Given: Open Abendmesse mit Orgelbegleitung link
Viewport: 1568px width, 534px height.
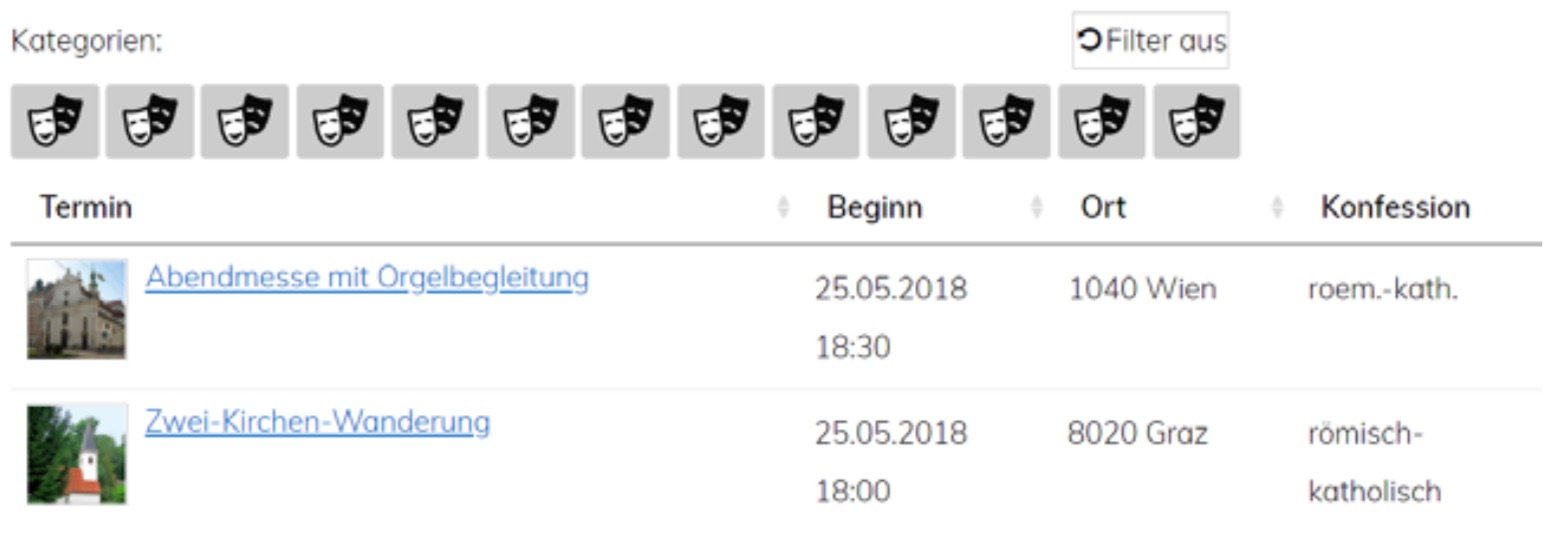Looking at the screenshot, I should (x=367, y=277).
